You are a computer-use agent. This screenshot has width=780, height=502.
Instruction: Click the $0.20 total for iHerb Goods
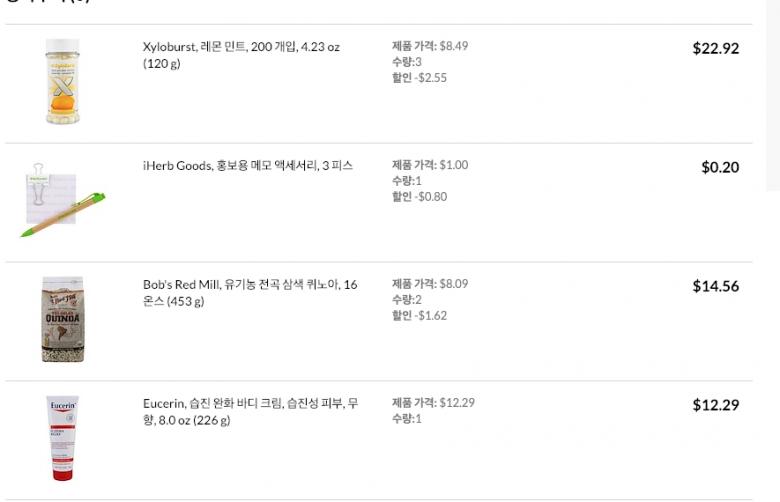pos(720,167)
